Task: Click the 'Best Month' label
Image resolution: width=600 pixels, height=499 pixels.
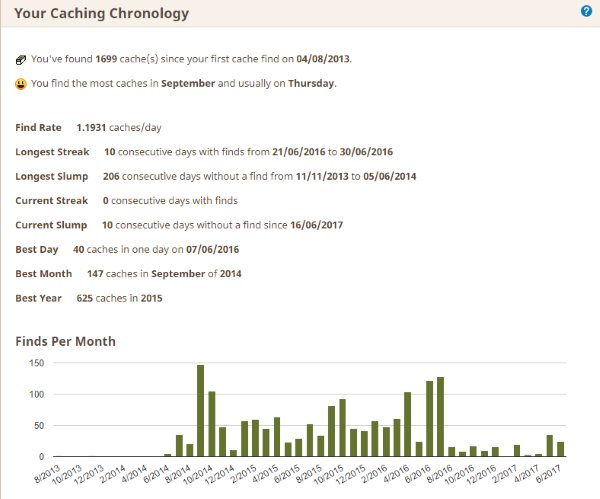Action: pyautogui.click(x=44, y=274)
